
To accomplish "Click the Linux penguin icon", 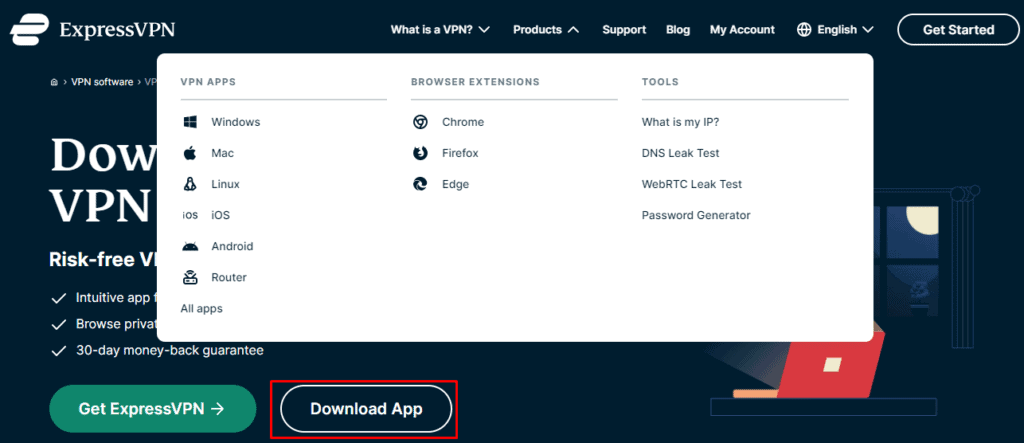I will [190, 184].
